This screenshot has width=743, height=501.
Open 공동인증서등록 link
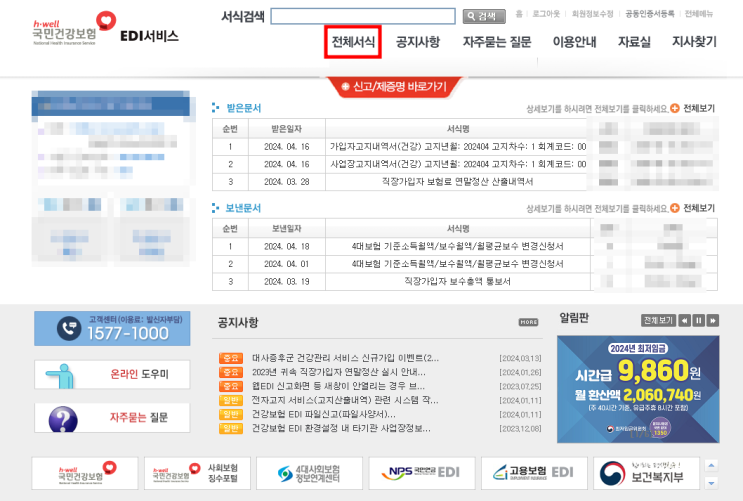coord(650,14)
